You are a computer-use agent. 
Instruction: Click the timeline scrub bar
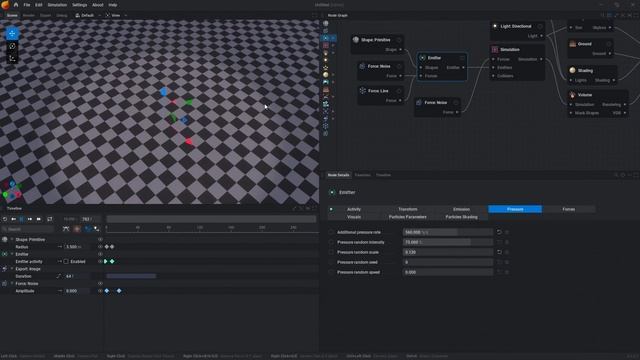[x=211, y=219]
